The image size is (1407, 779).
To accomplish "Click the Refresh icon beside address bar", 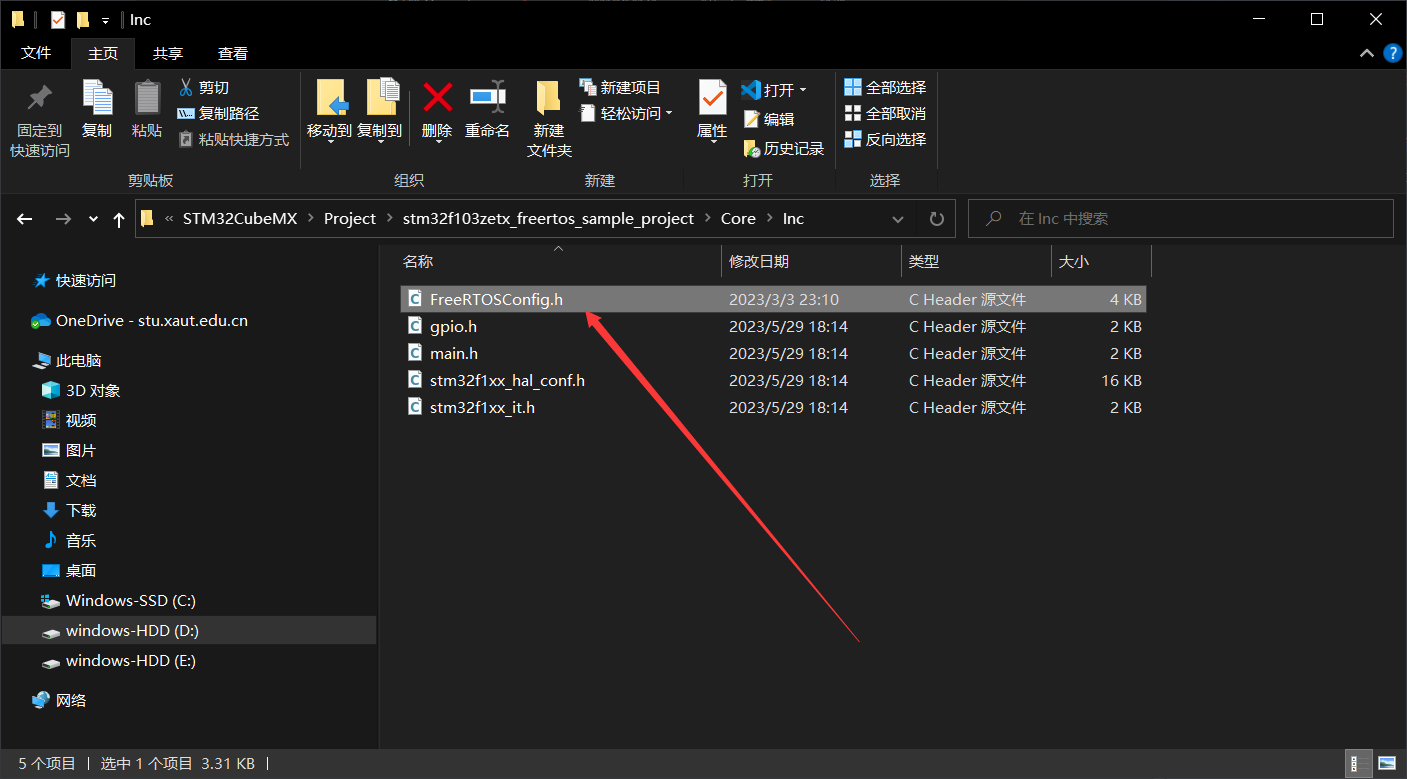I will [x=936, y=219].
